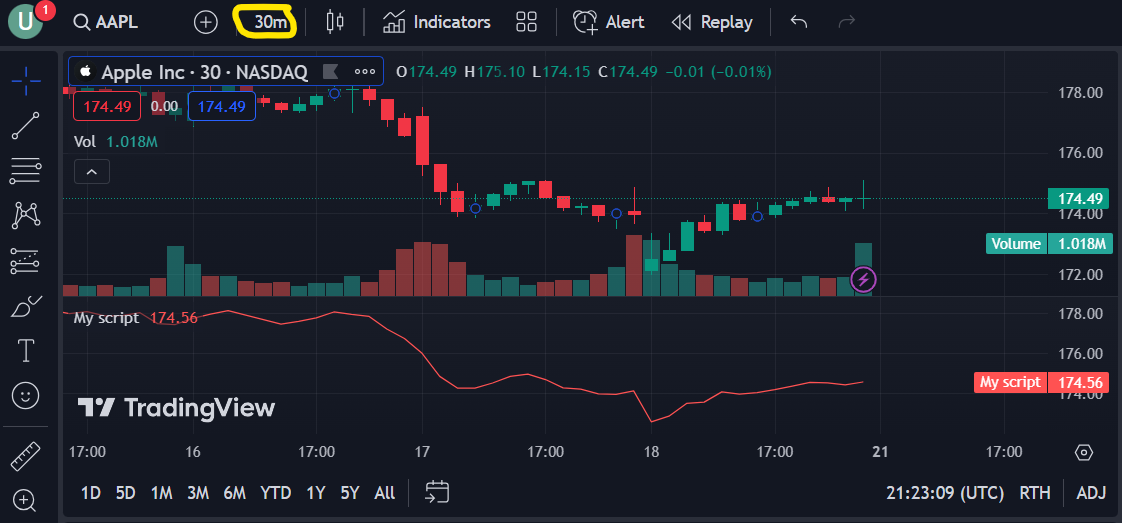Viewport: 1122px width, 523px height.
Task: Undo the last chart action
Action: [799, 22]
